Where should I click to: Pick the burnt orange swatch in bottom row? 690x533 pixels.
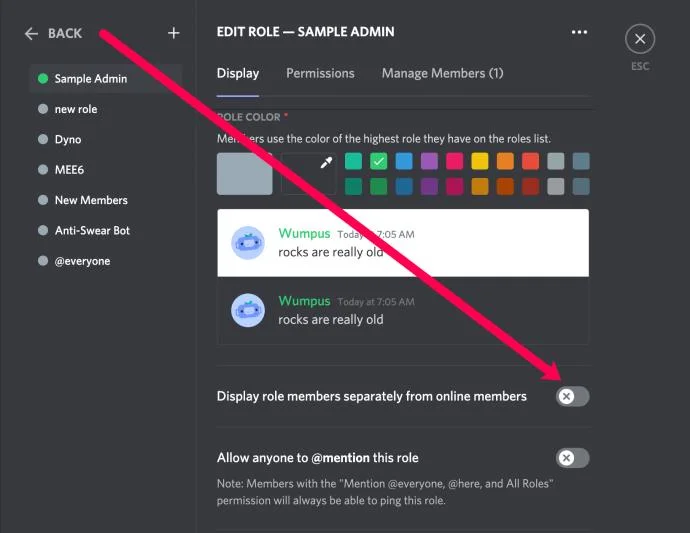505,186
